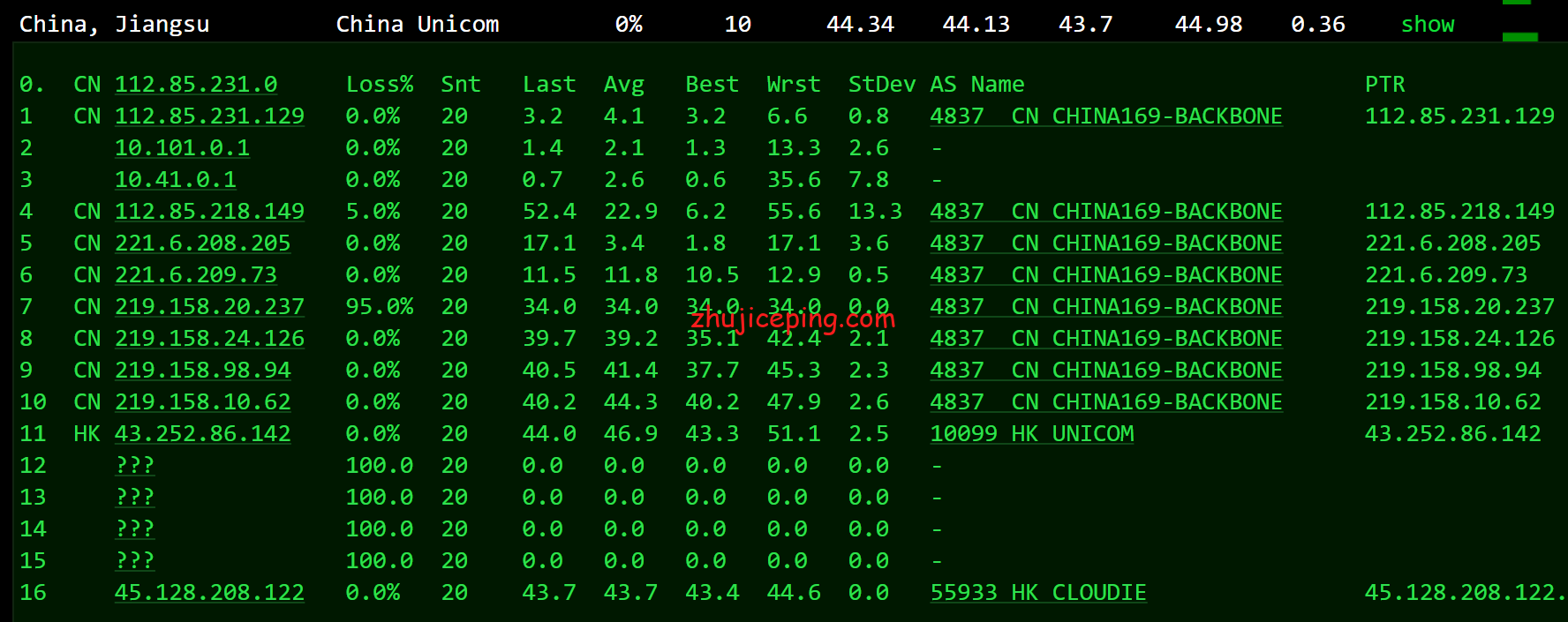Open AS 4837 CHINA169-BACKBONE link in hop 4

[1106, 211]
